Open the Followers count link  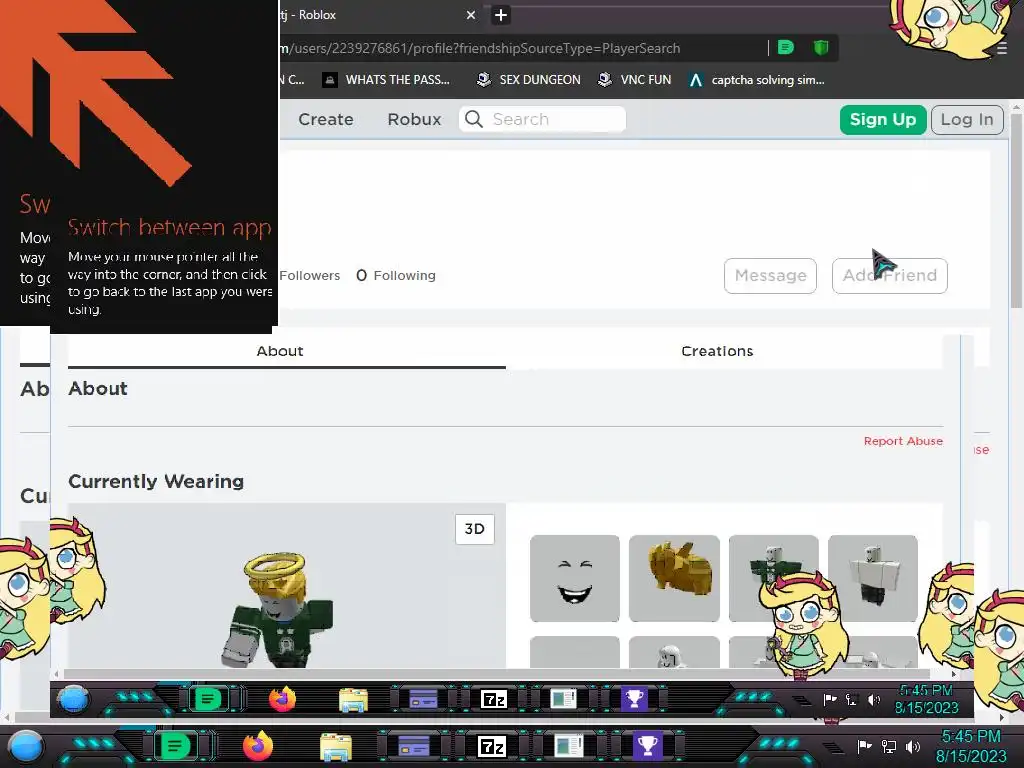(x=310, y=276)
